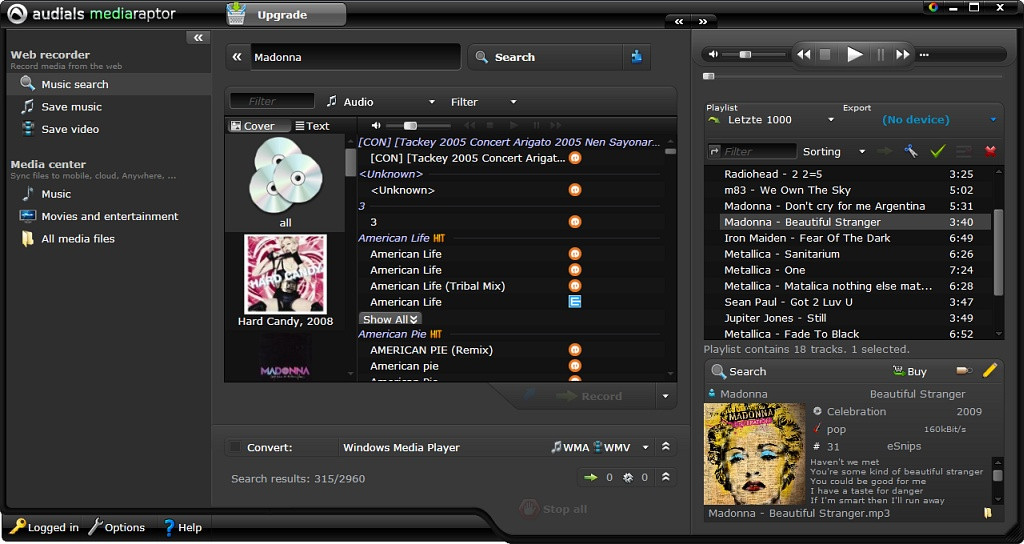Select American Life (Tribal Mix) result
The image size is (1024, 544).
pyautogui.click(x=438, y=286)
